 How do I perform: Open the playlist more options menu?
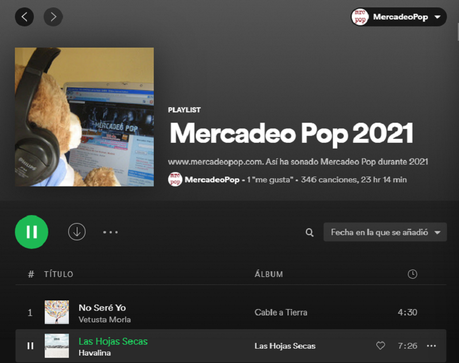tap(110, 232)
